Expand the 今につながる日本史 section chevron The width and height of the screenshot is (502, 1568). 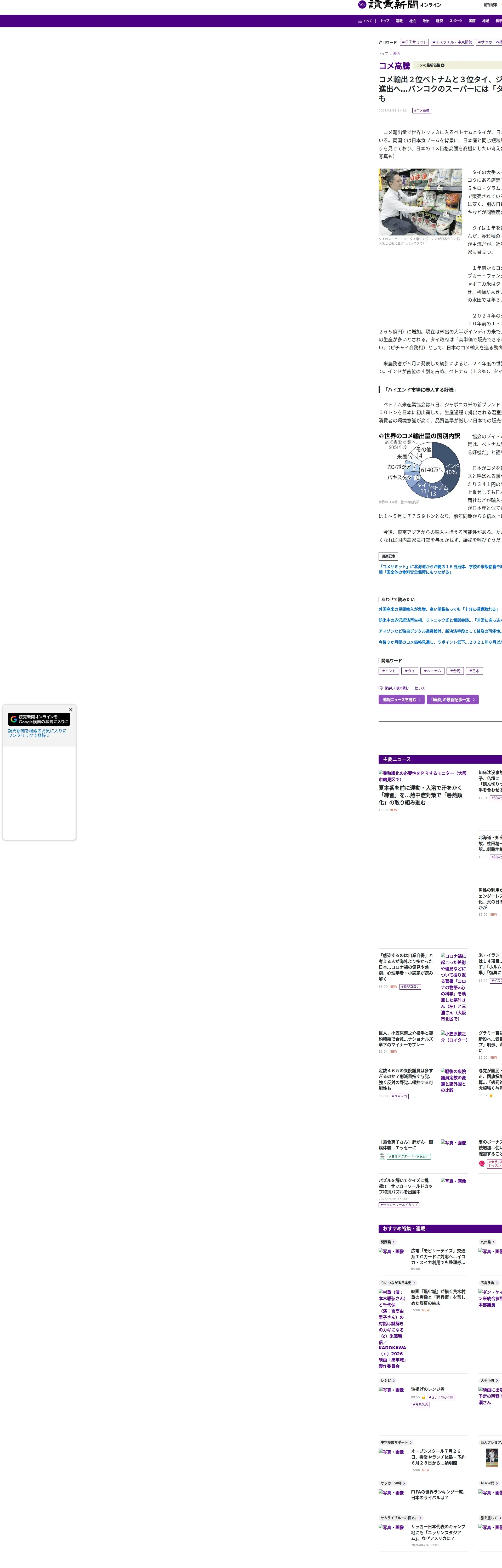pyautogui.click(x=414, y=1283)
